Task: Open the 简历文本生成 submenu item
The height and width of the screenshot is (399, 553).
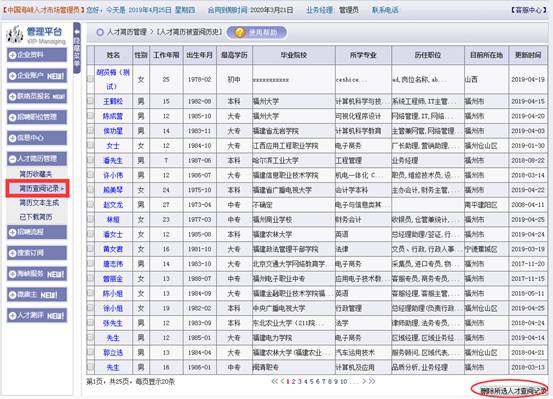Action: tap(39, 203)
